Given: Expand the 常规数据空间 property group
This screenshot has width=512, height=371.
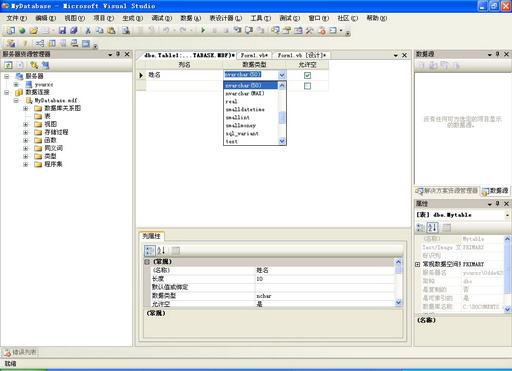Looking at the screenshot, I should (417, 264).
